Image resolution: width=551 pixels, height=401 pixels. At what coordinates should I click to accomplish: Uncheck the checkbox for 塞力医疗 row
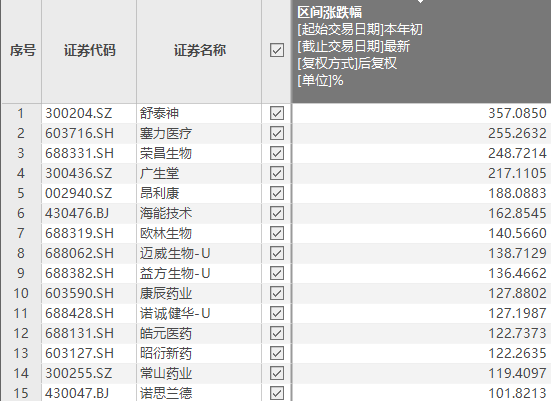(x=277, y=134)
